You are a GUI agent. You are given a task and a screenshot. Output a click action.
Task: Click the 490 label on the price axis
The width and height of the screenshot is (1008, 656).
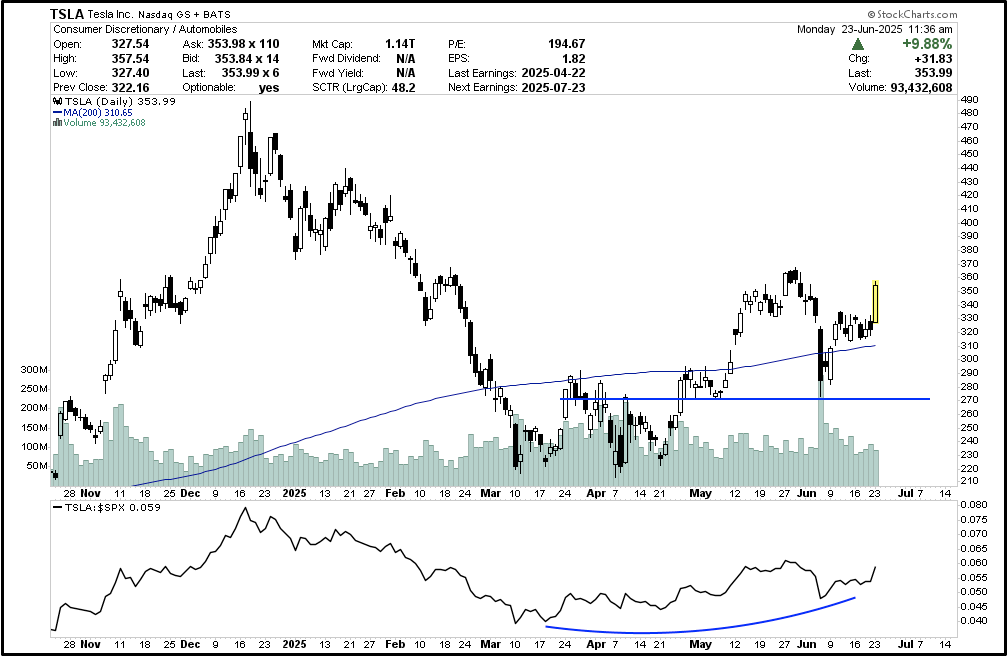pos(968,99)
